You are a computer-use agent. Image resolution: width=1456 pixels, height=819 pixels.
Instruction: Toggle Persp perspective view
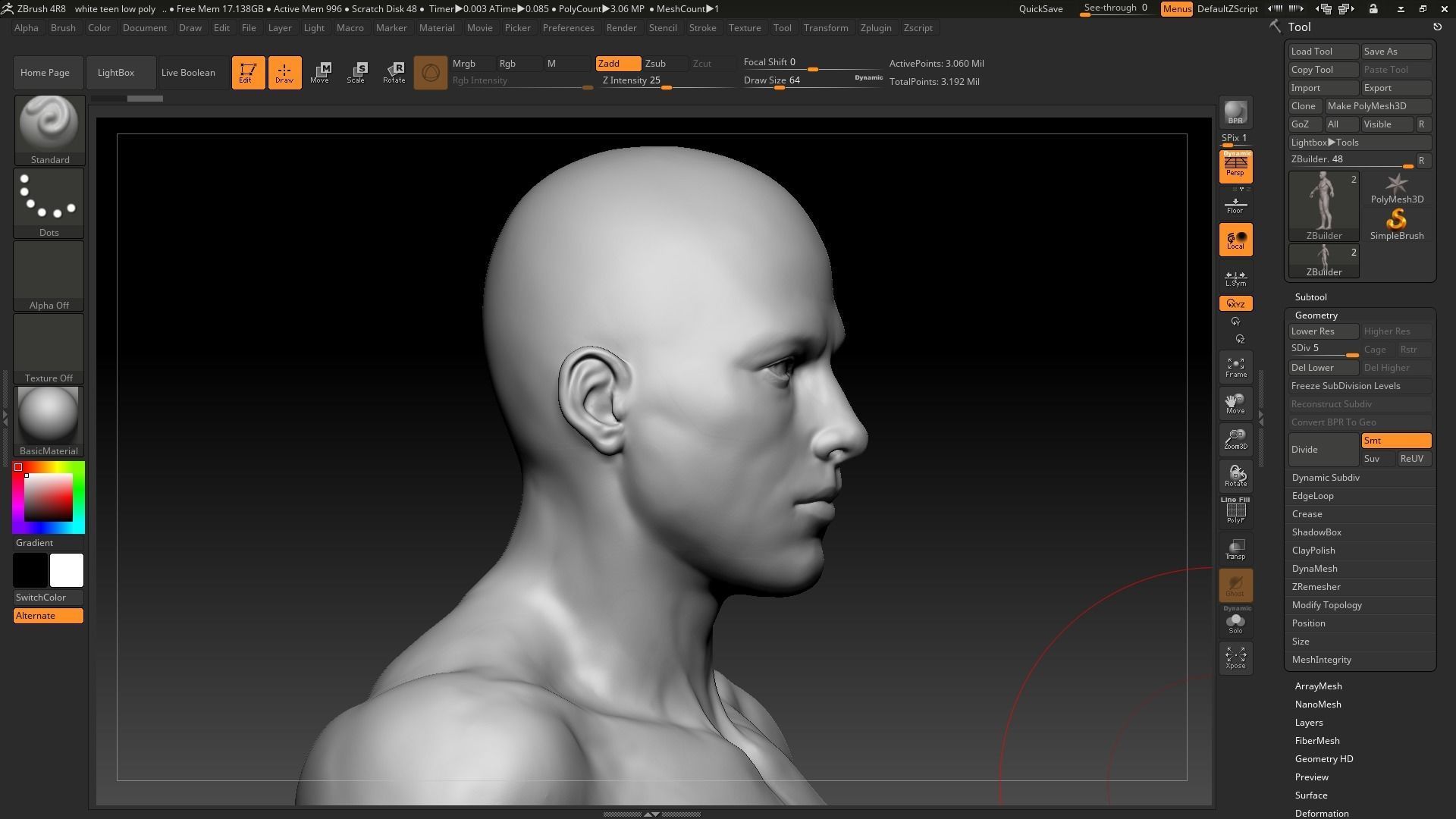click(1235, 167)
